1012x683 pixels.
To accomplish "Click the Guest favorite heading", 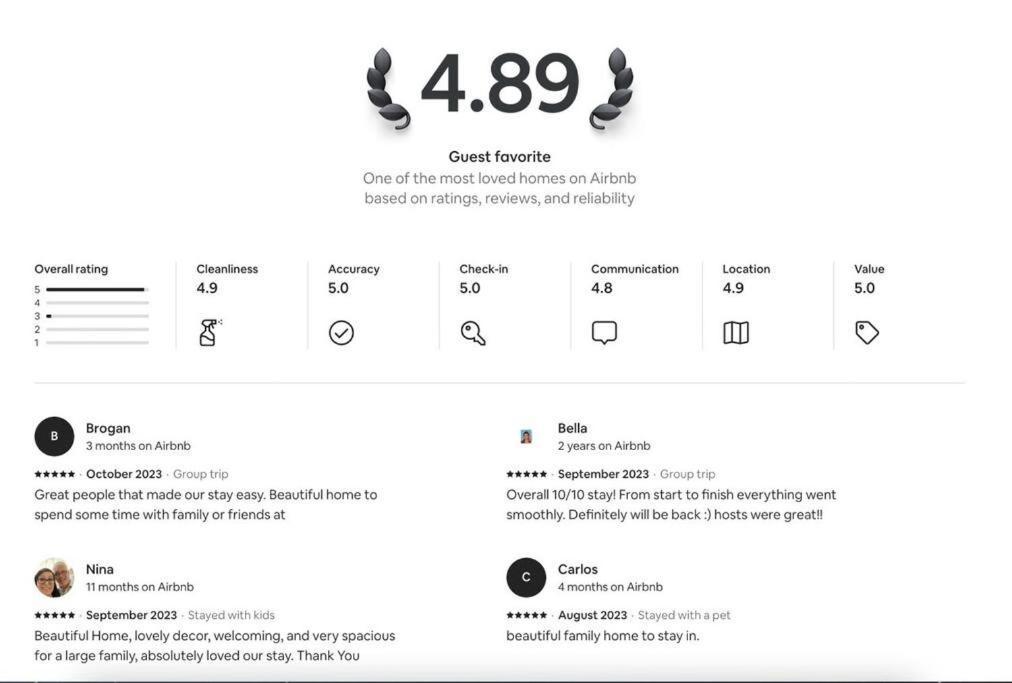I will click(x=500, y=156).
